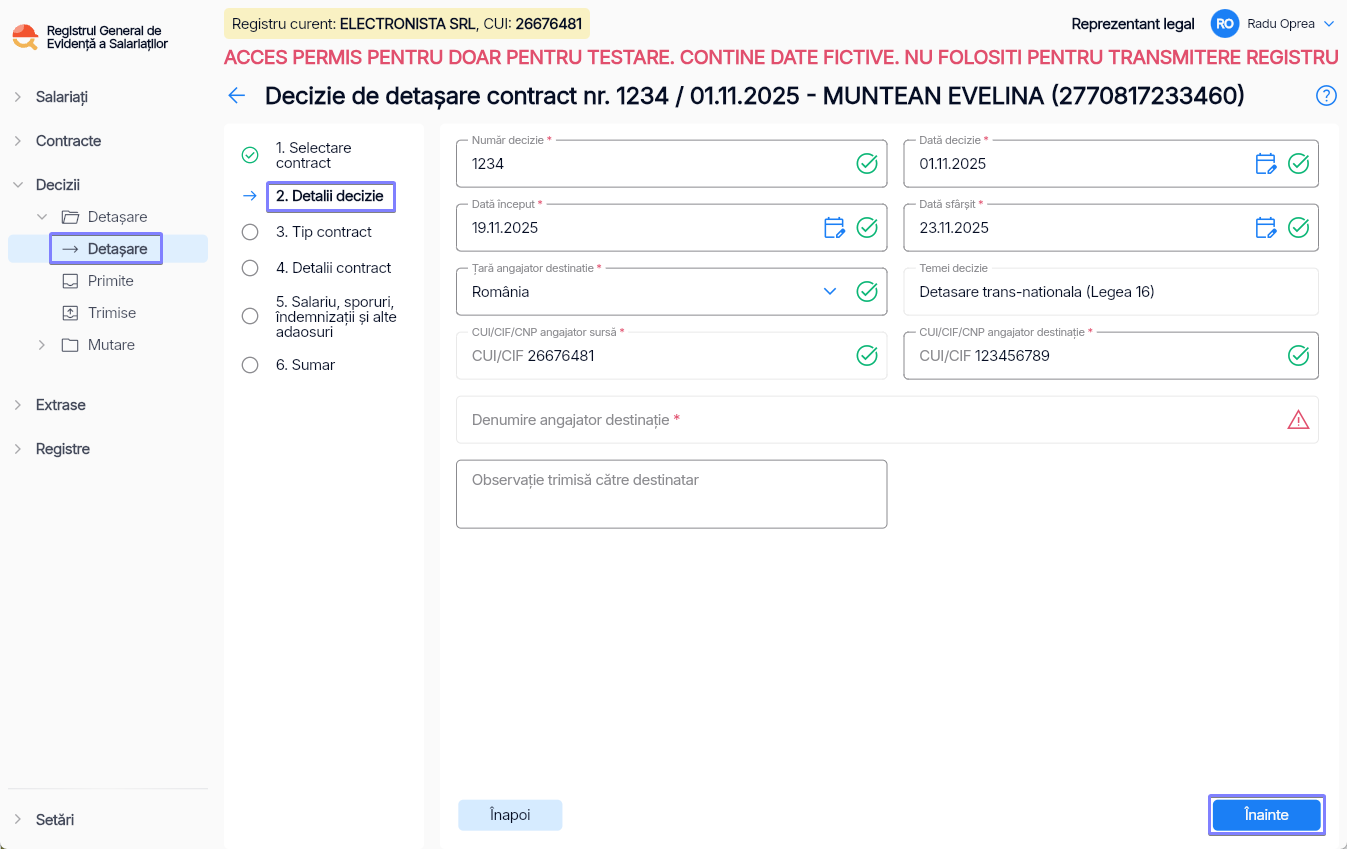
Task: Expand the Salariați section chevron
Action: coord(17,97)
